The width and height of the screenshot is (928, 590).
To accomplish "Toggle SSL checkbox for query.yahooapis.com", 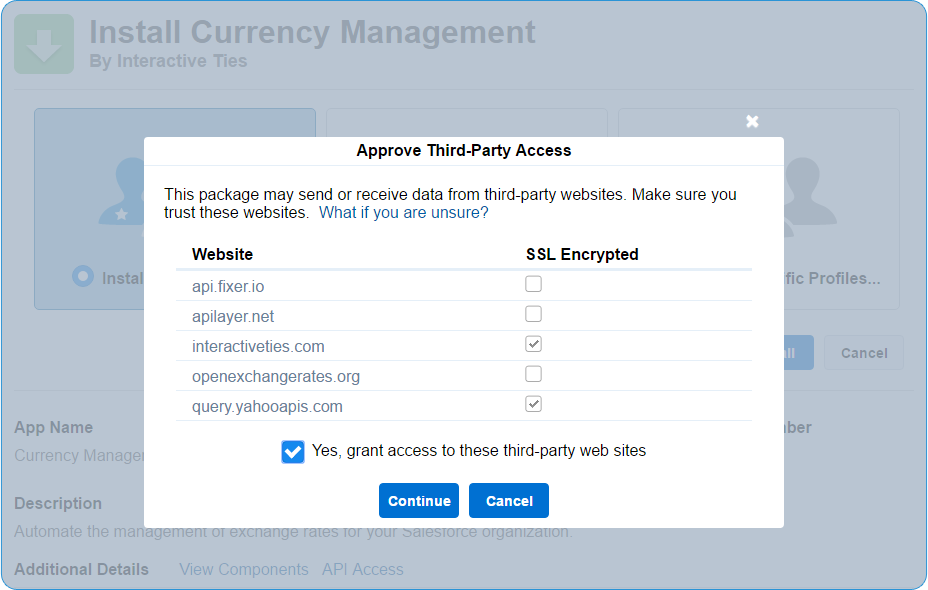I will 533,404.
